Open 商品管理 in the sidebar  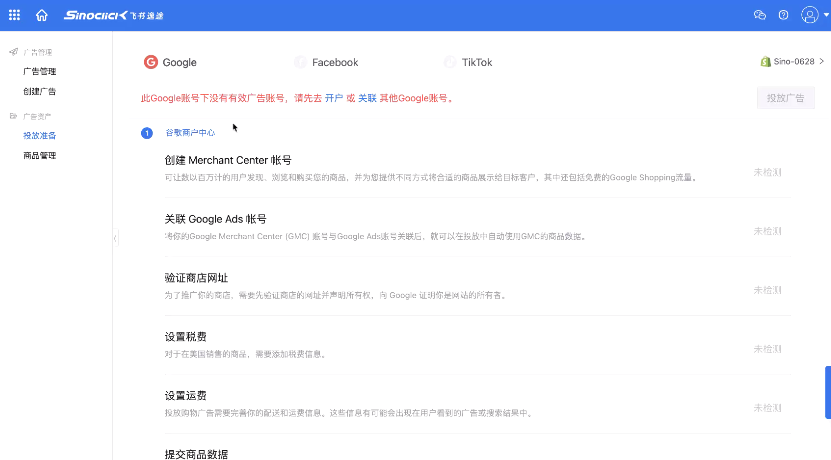[x=40, y=155]
